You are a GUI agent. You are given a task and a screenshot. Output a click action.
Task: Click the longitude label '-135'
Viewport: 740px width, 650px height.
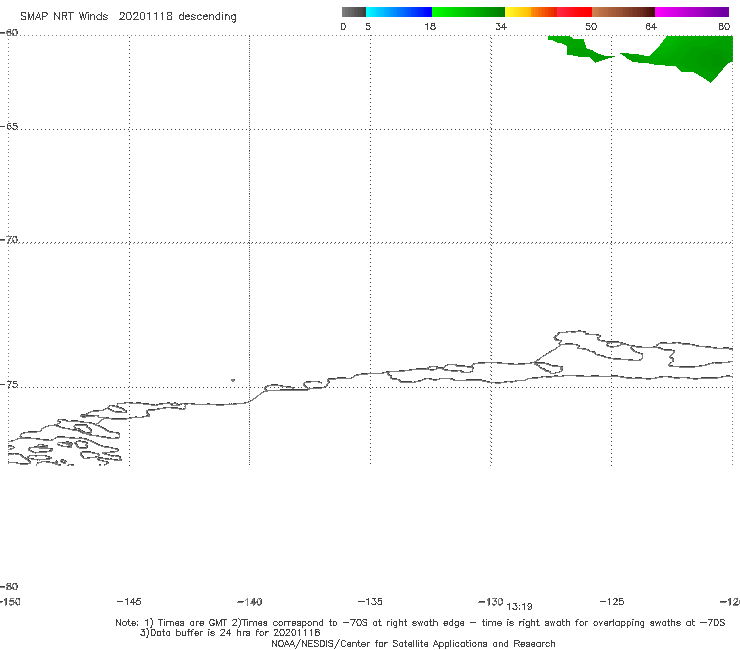[x=370, y=601]
